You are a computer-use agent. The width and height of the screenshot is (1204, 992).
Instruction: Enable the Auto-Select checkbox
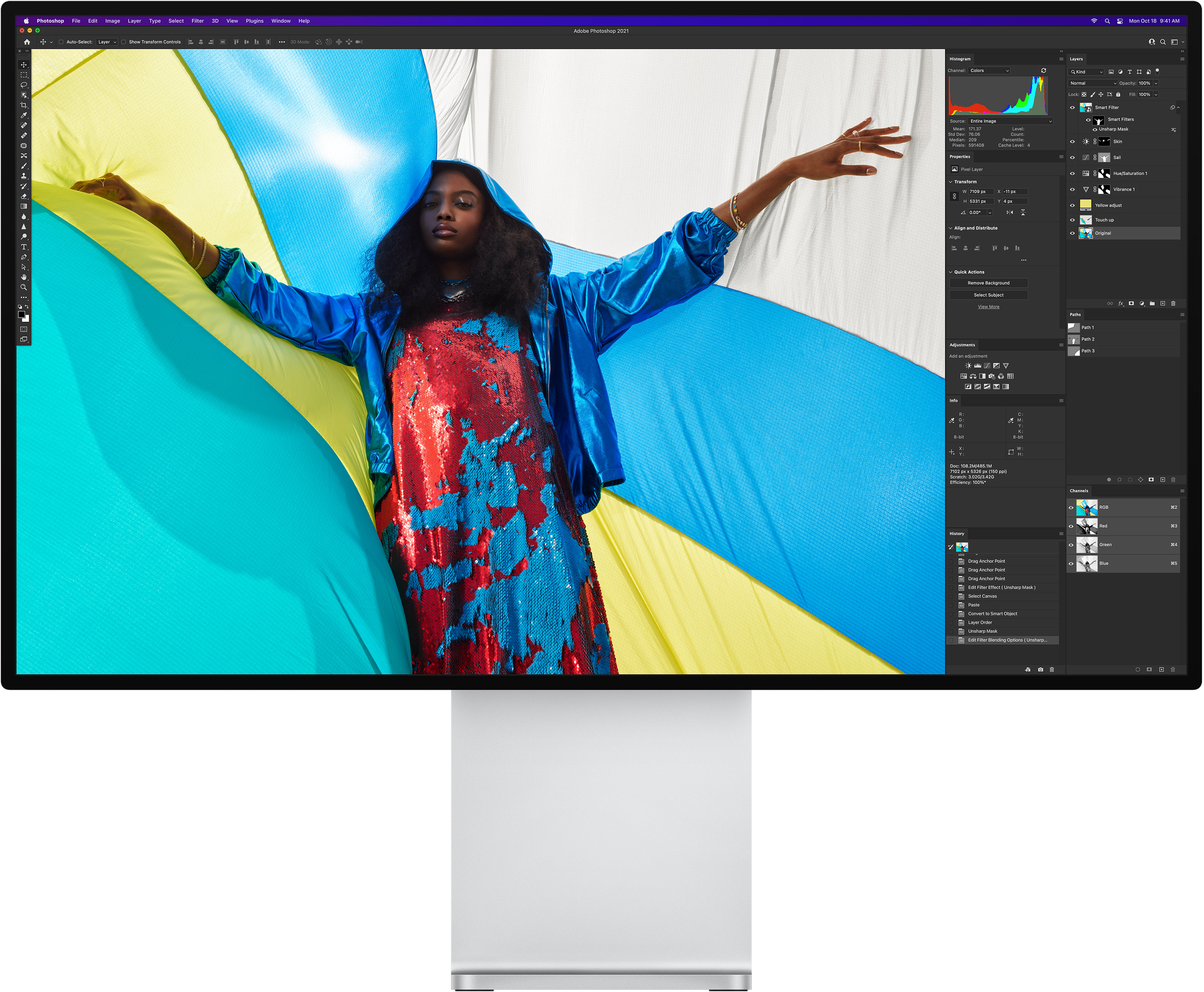coord(61,42)
